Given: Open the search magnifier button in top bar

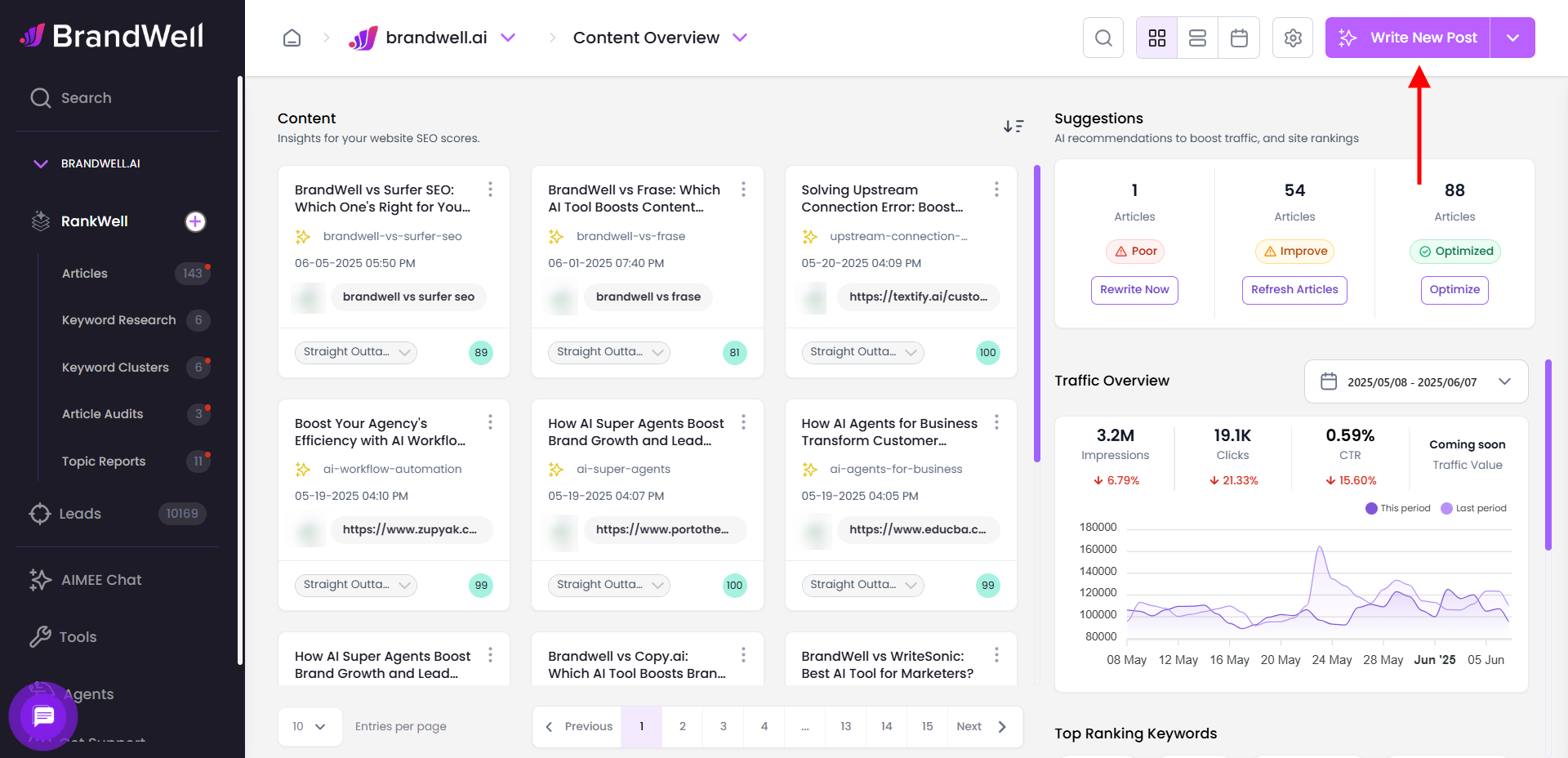Looking at the screenshot, I should [x=1103, y=38].
